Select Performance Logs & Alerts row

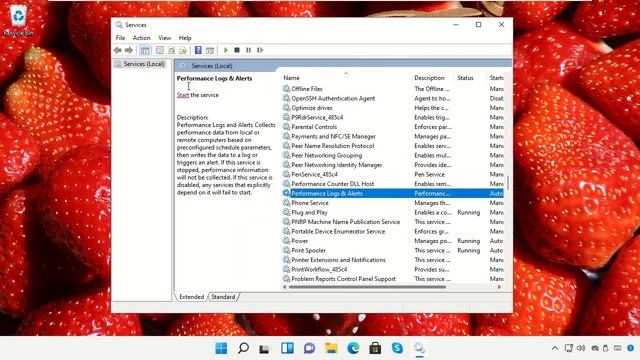393,193
